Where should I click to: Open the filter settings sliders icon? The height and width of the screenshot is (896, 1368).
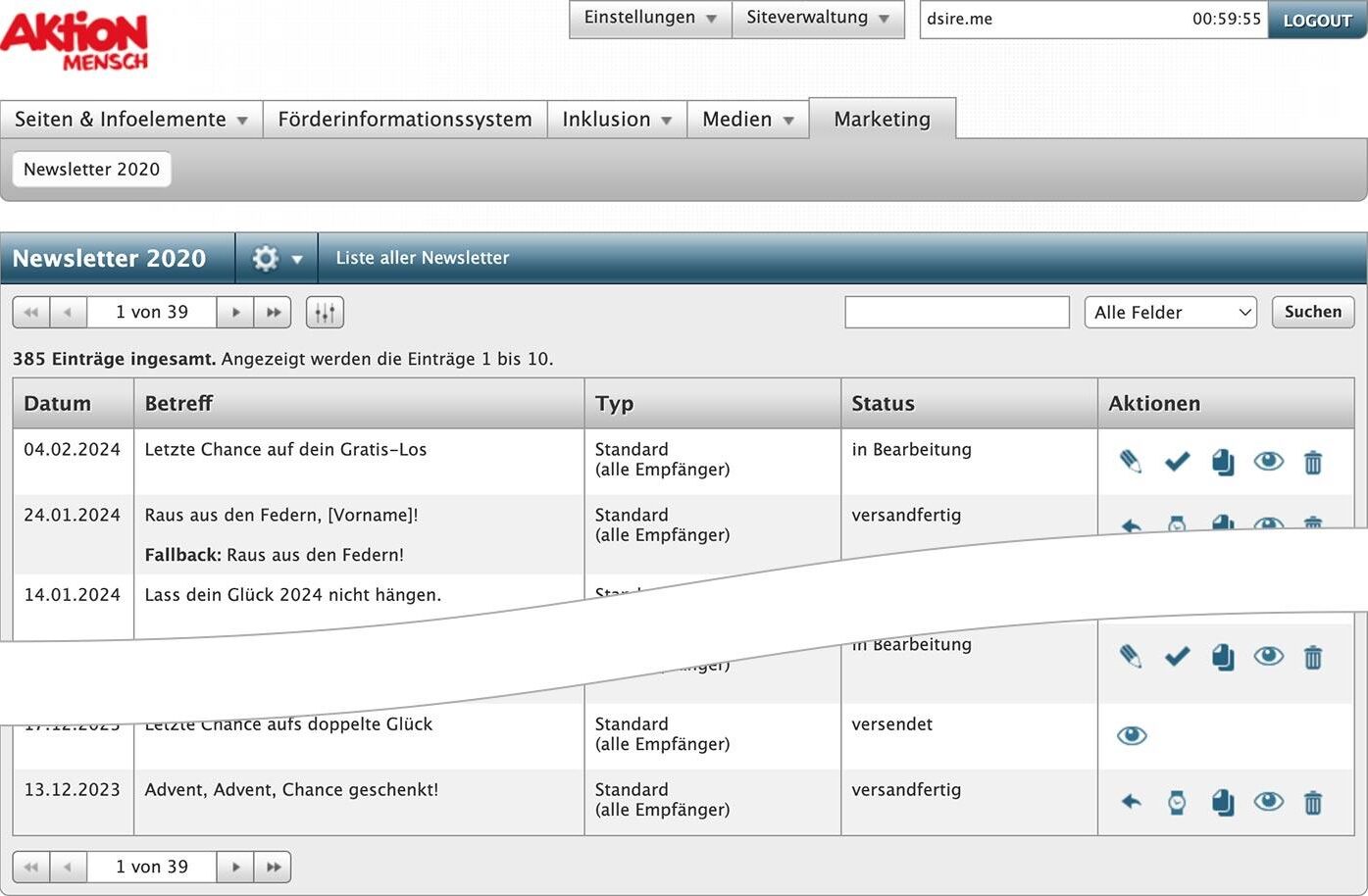point(325,313)
